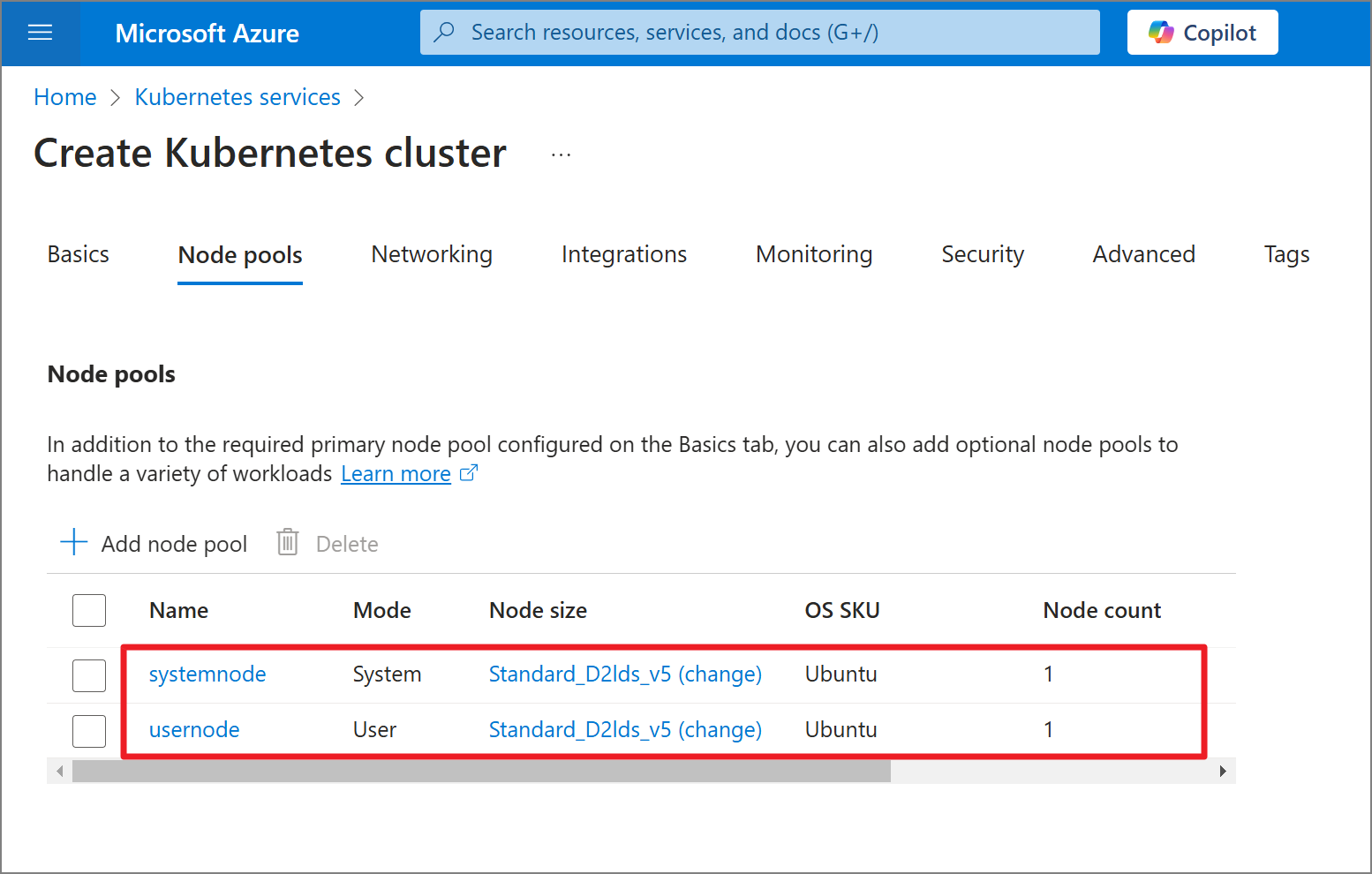This screenshot has width=1372, height=874.
Task: Click external link icon beside Learn more
Action: [x=470, y=473]
